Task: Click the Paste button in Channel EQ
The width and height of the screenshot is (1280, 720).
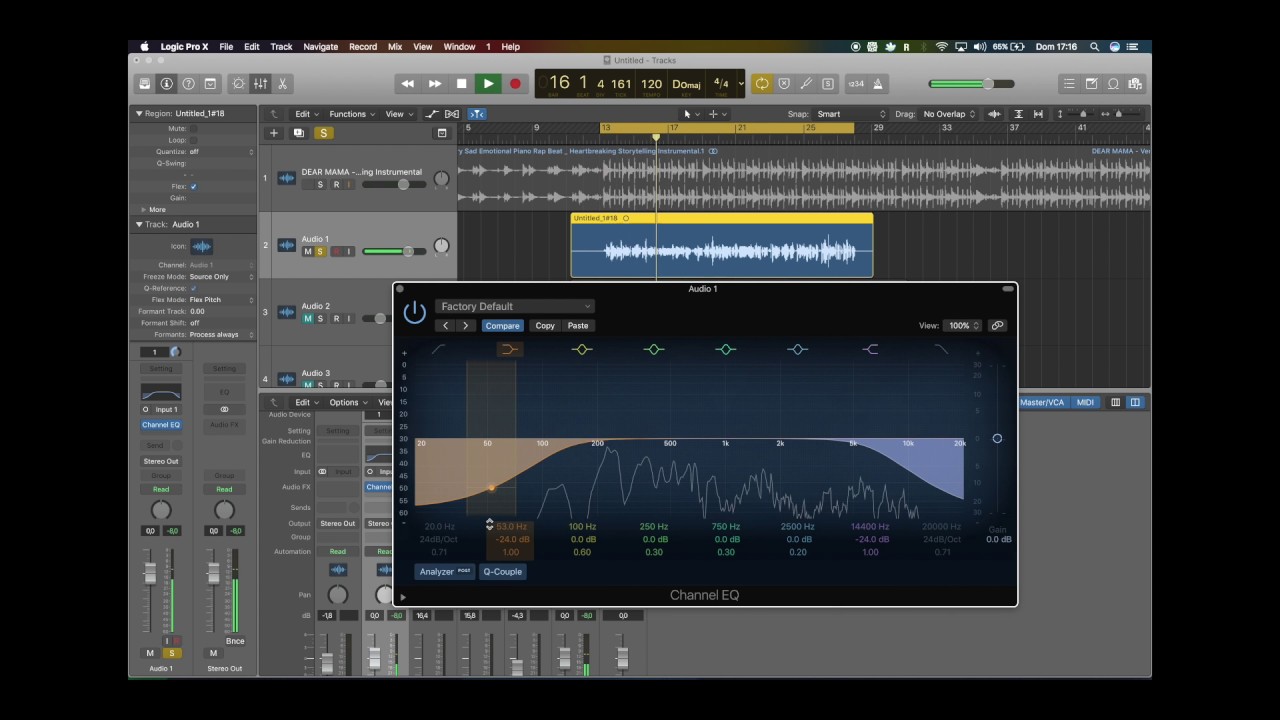Action: click(x=578, y=326)
